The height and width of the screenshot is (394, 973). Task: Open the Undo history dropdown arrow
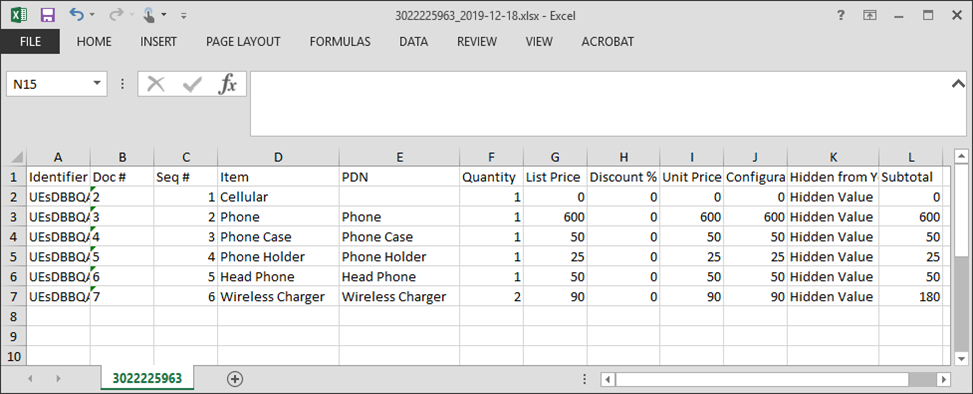coord(92,14)
